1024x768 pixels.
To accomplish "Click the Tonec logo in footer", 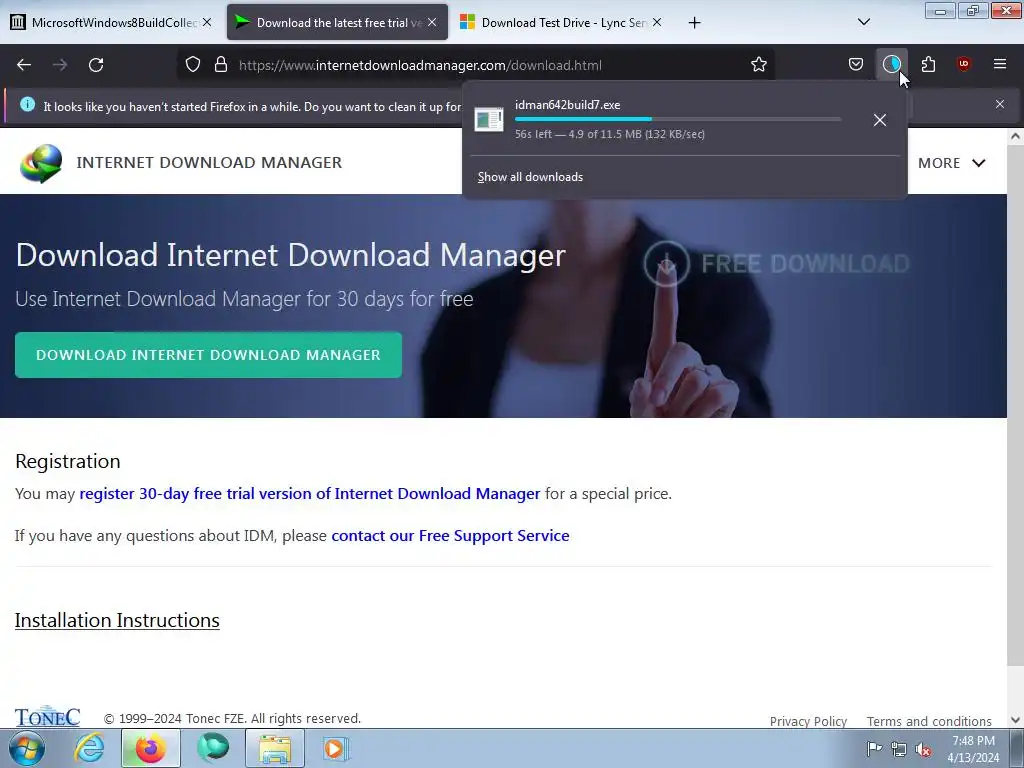I will coord(47,716).
